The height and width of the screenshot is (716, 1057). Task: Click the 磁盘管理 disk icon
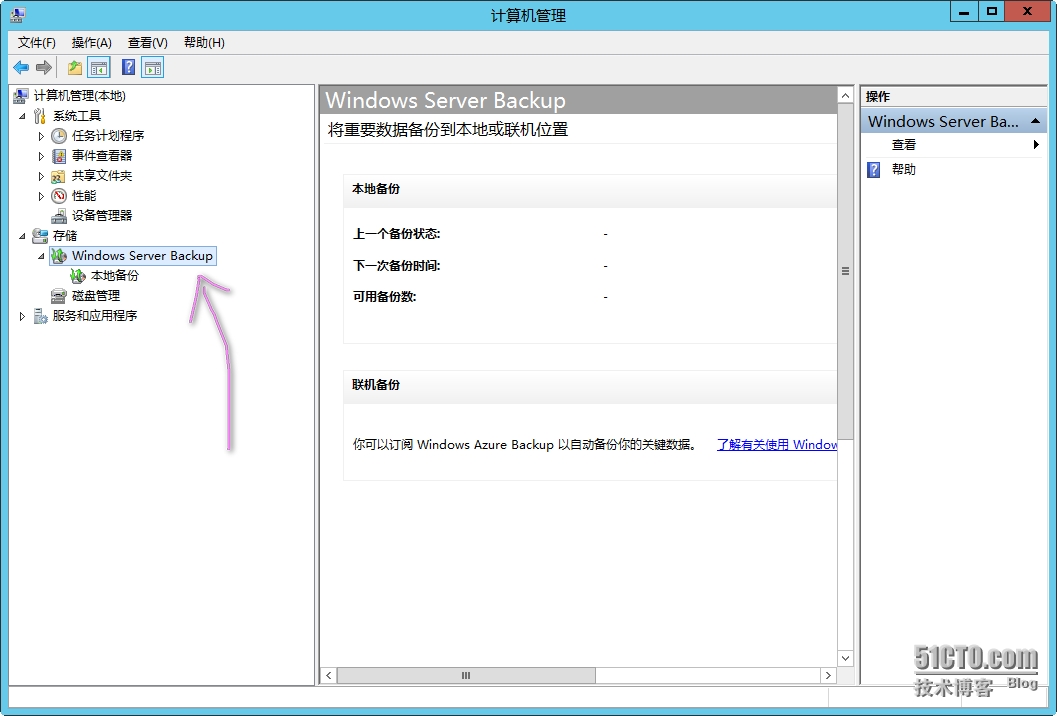[x=59, y=295]
